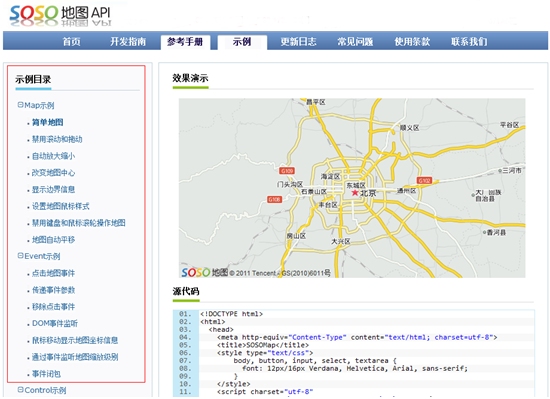Open the 更新日志 tab
The image size is (550, 399).
299,42
